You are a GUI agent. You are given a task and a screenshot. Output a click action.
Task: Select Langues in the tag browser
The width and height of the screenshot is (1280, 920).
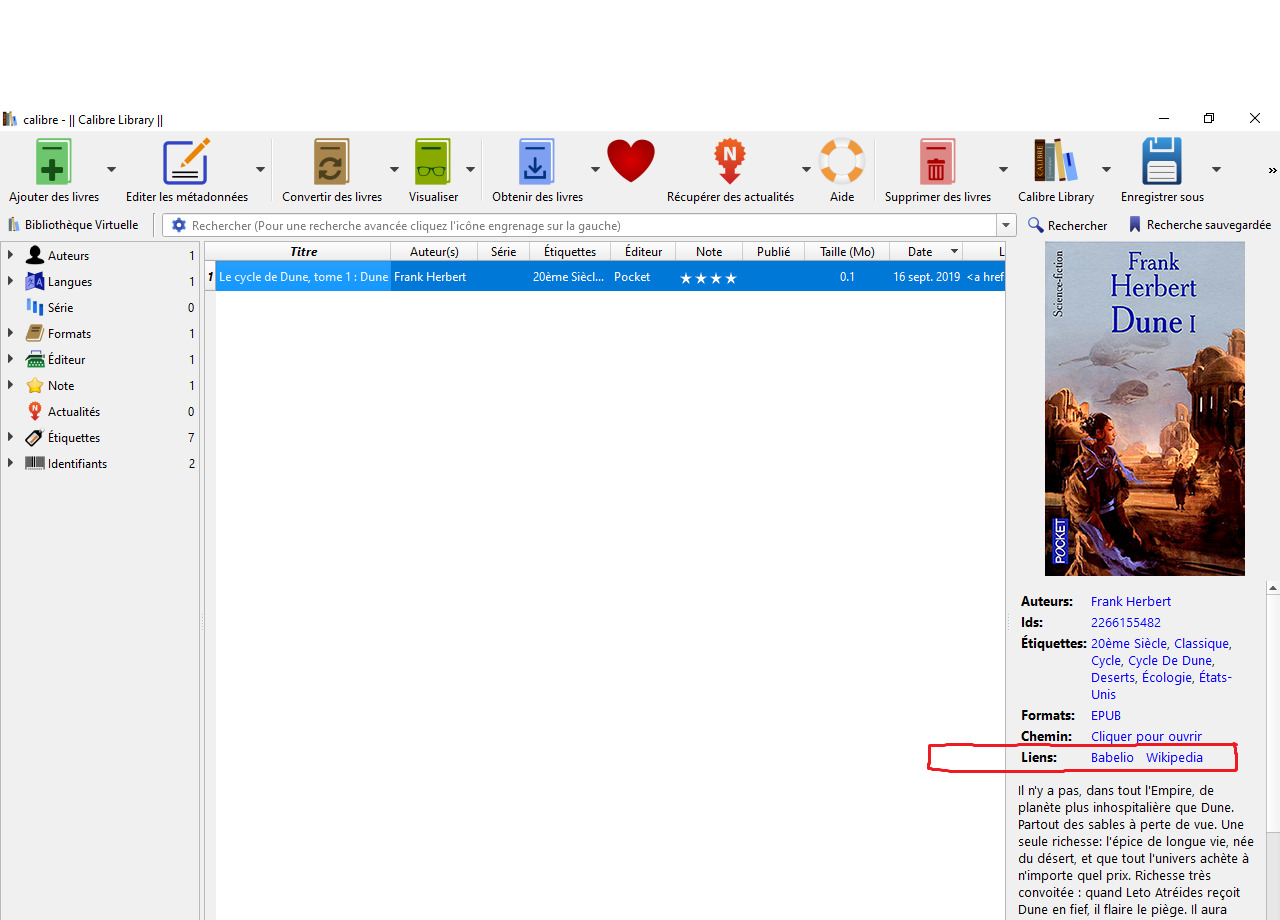point(70,282)
